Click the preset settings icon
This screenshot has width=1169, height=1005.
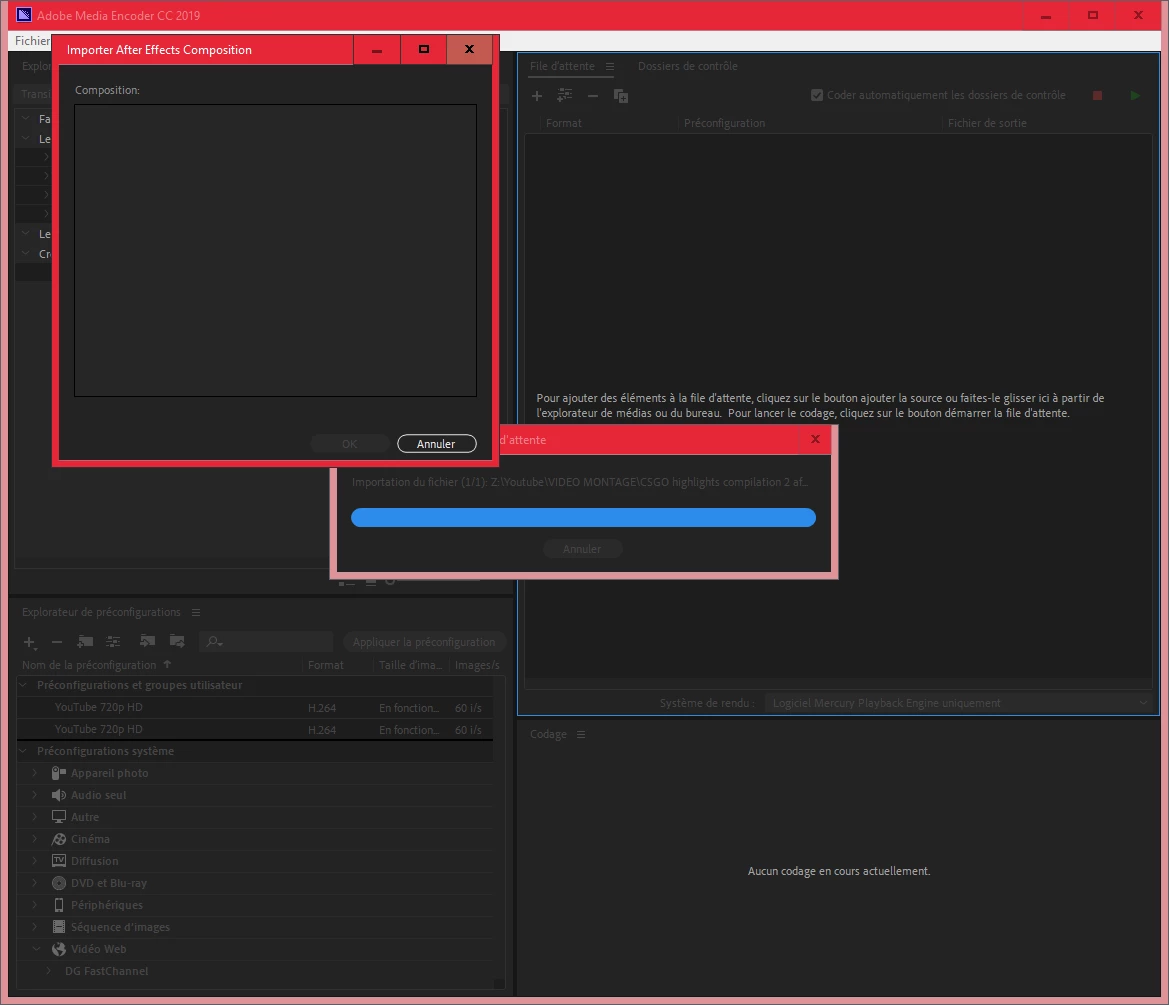point(113,641)
